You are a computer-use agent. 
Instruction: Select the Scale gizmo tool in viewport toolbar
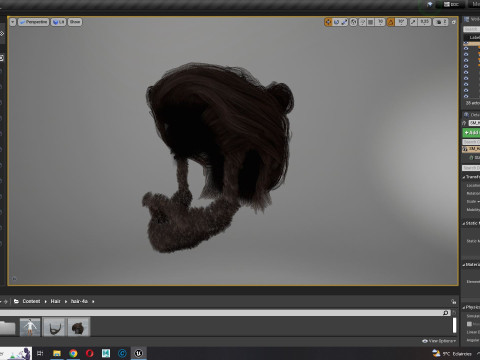(344, 22)
